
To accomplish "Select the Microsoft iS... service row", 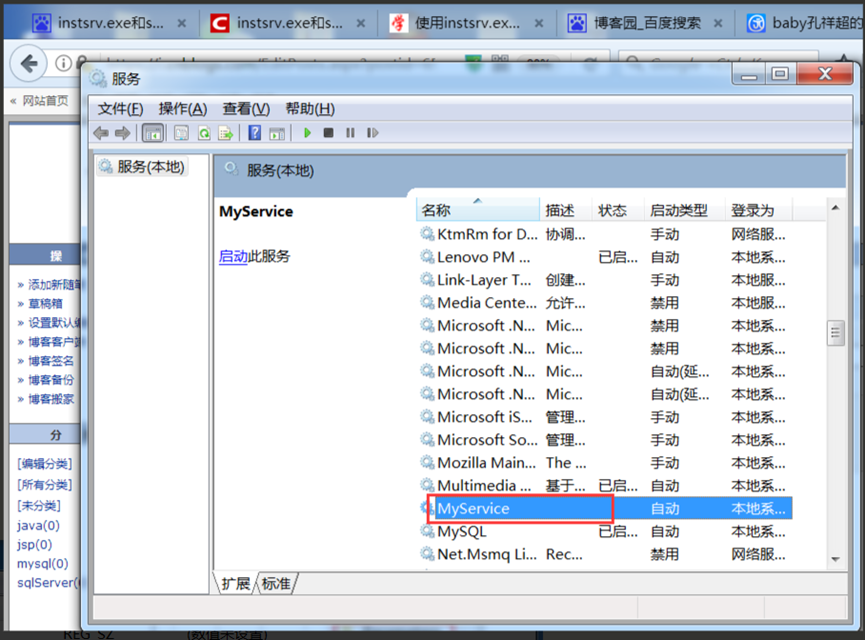I will [605, 417].
